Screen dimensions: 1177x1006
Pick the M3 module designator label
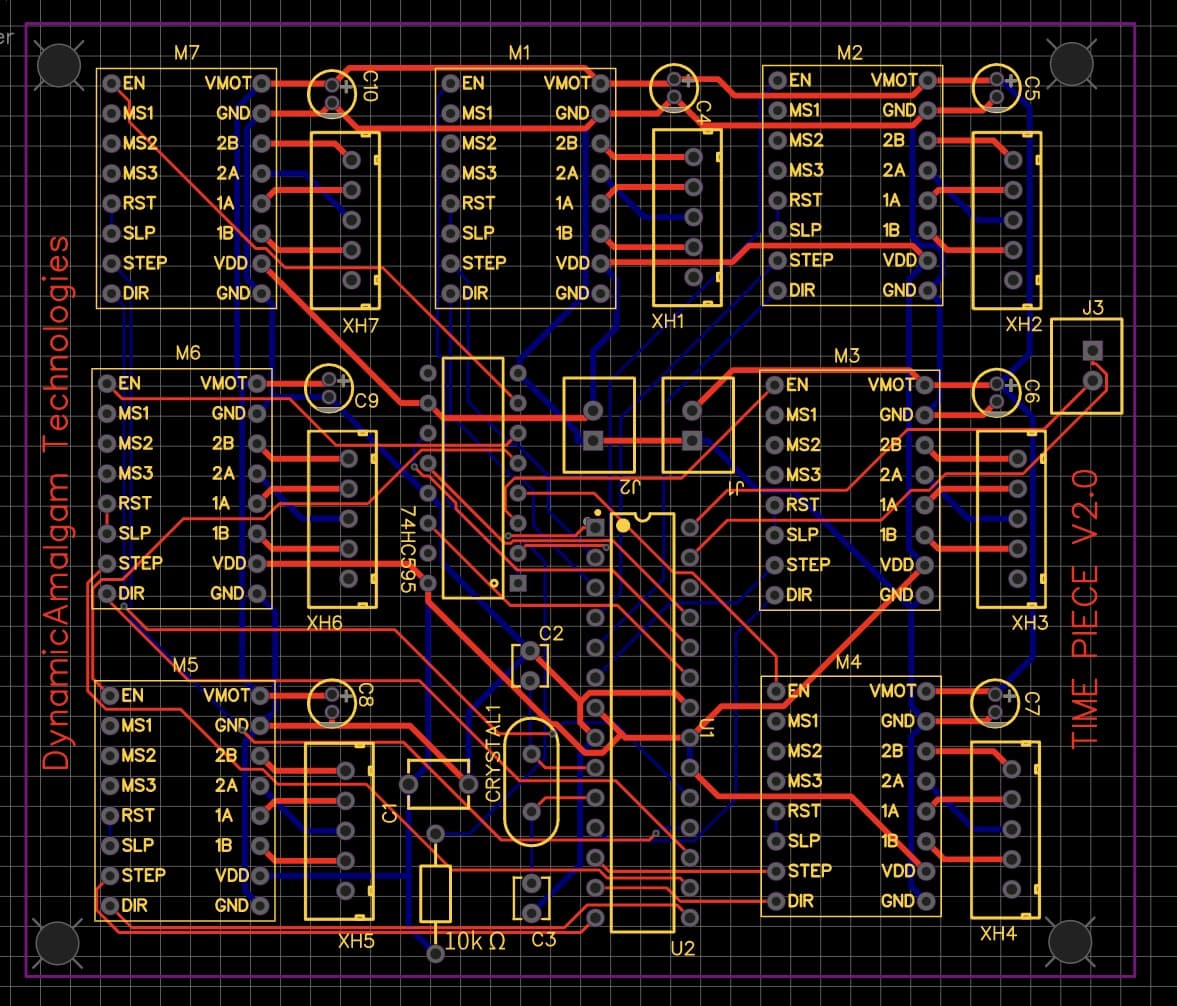pos(847,356)
